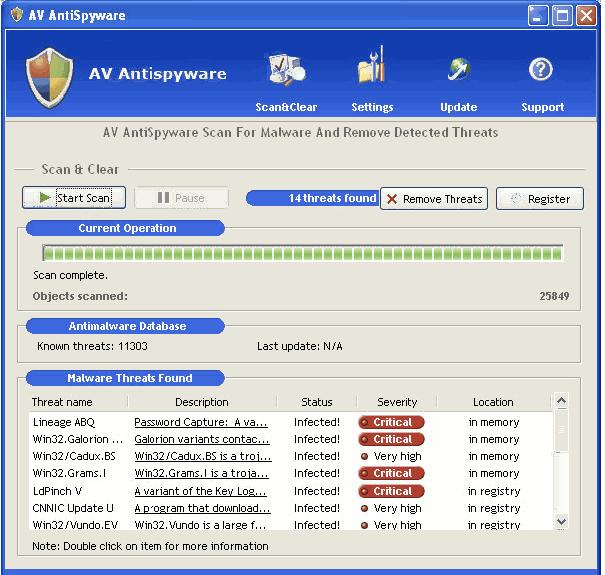
Task: Open the Password Capture description link
Action: tap(201, 422)
